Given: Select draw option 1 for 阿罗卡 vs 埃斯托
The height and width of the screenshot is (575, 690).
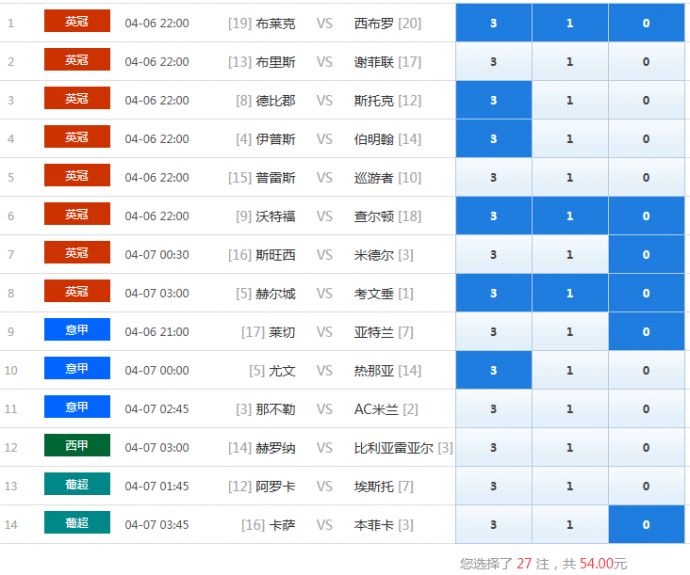Looking at the screenshot, I should click(570, 486).
